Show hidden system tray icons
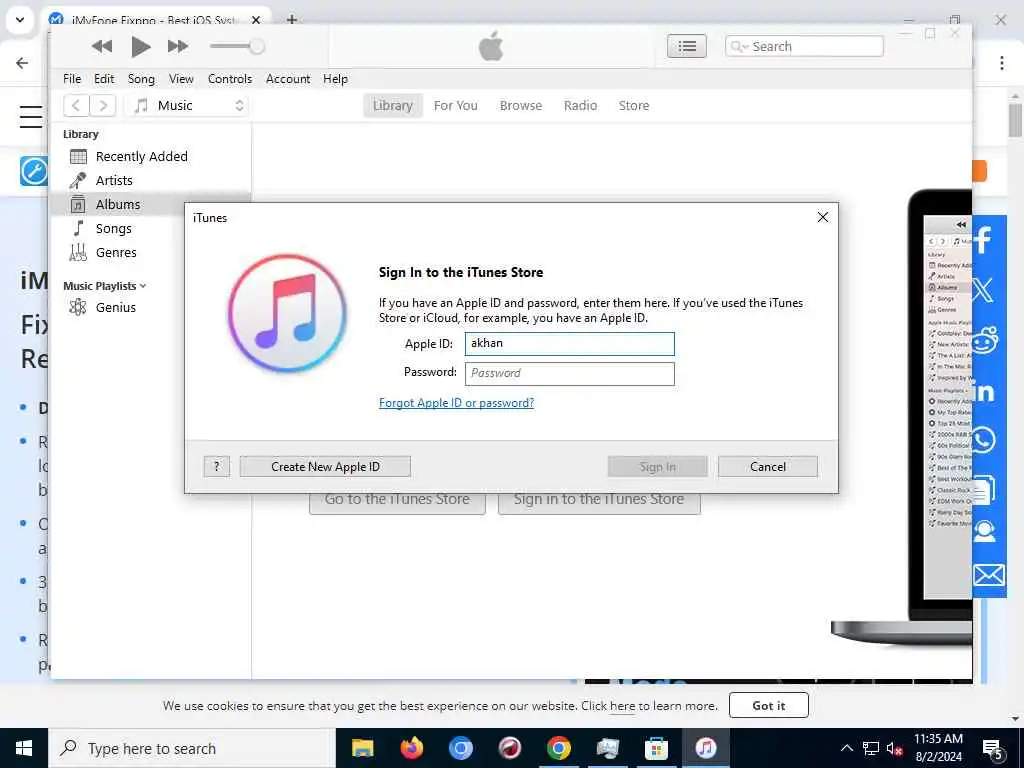1024x768 pixels. [846, 748]
